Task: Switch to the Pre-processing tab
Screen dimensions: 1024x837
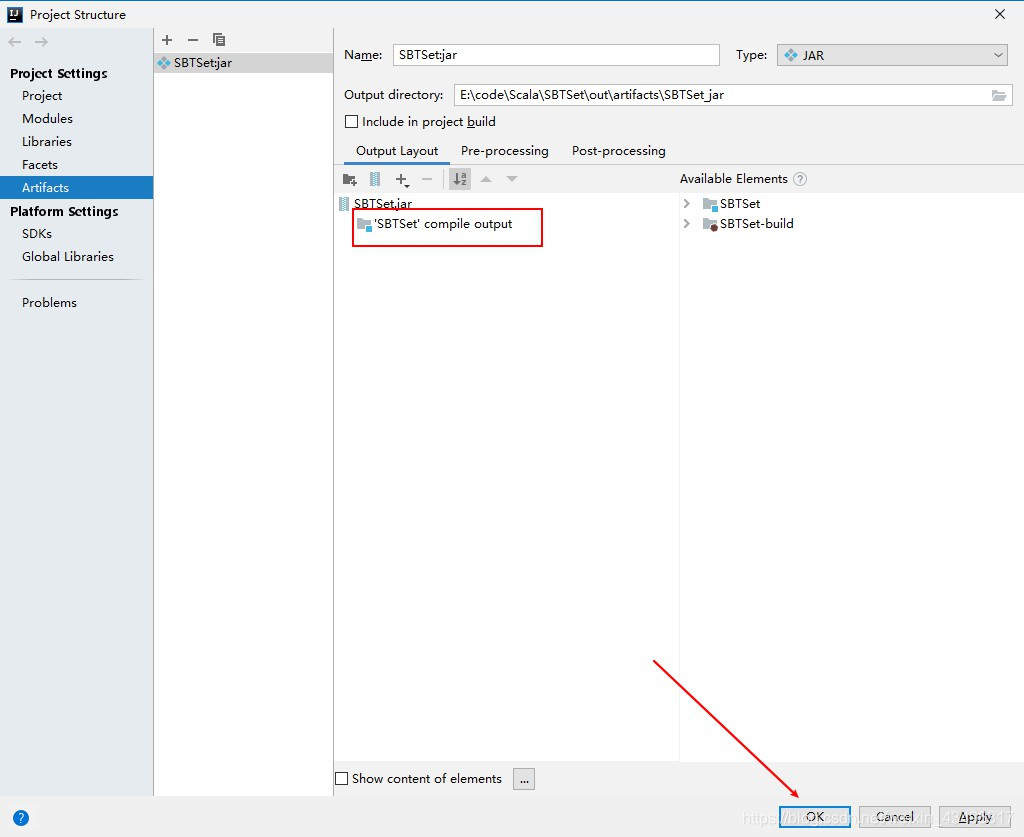Action: (505, 151)
